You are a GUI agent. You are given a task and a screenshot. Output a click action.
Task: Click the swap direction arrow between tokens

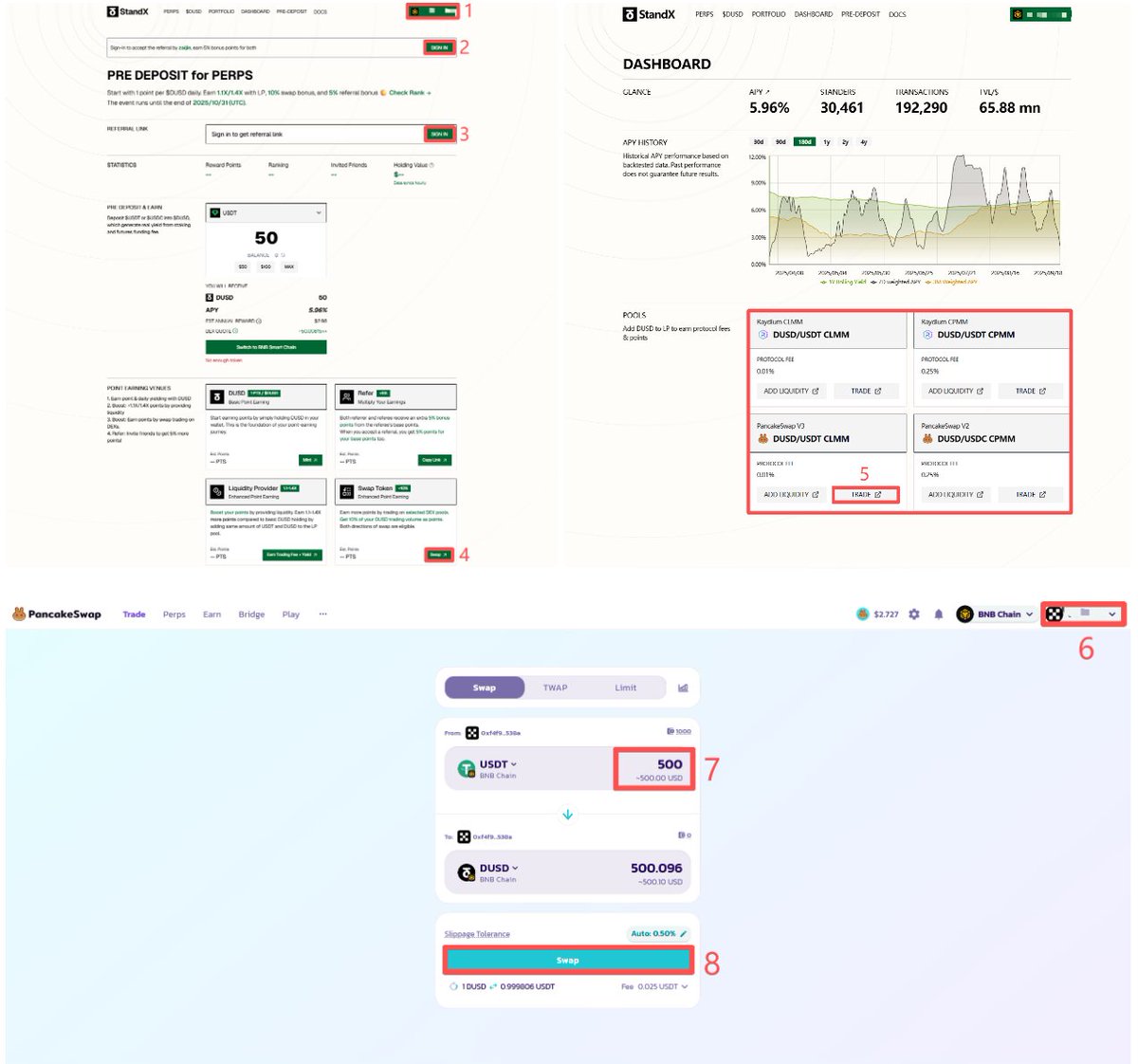[x=567, y=815]
